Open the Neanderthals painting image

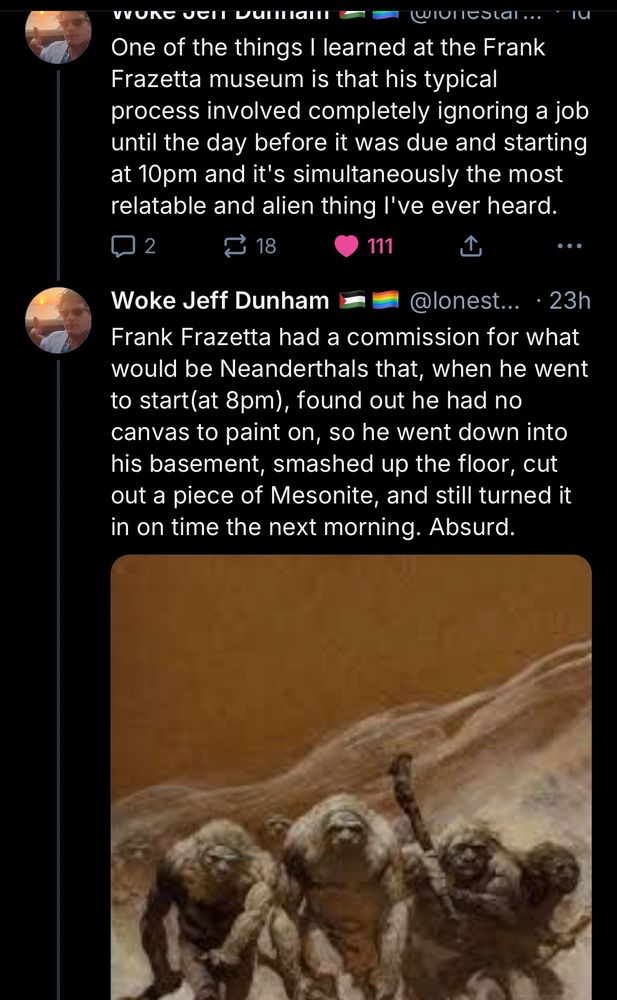click(351, 777)
